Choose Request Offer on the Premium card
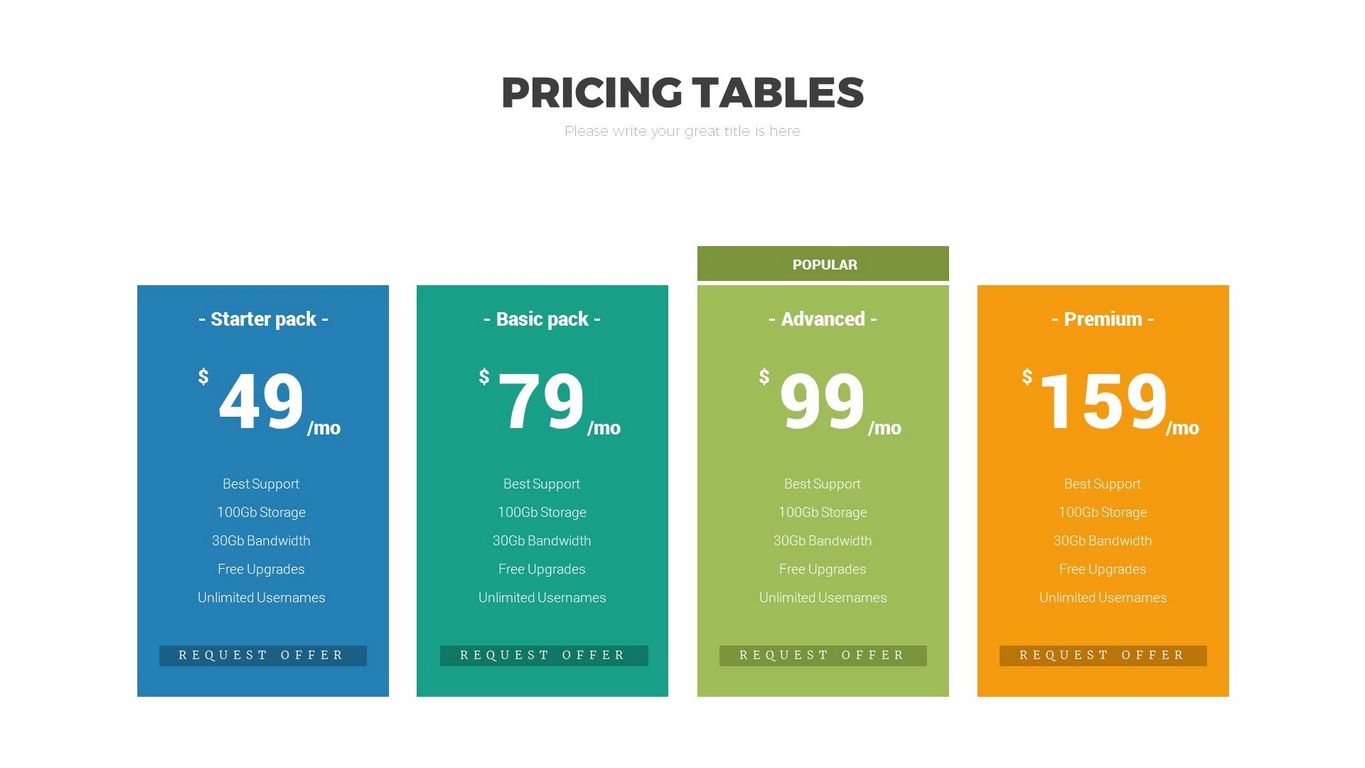The width and height of the screenshot is (1365, 768). click(x=1102, y=655)
